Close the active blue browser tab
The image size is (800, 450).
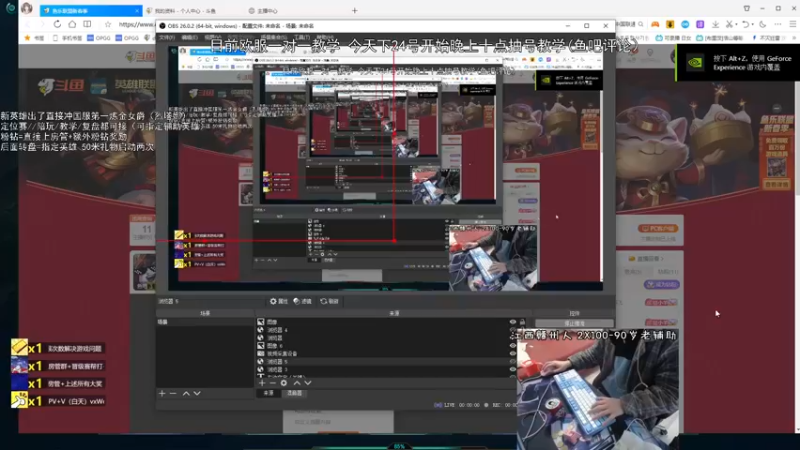[137, 10]
